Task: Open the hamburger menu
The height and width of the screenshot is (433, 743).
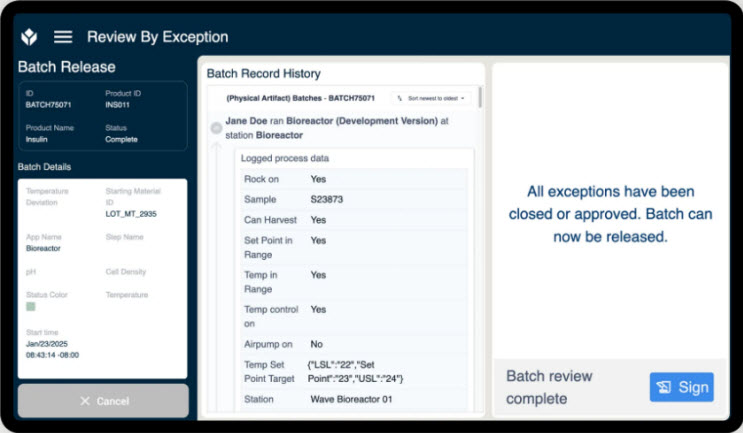Action: tap(63, 37)
